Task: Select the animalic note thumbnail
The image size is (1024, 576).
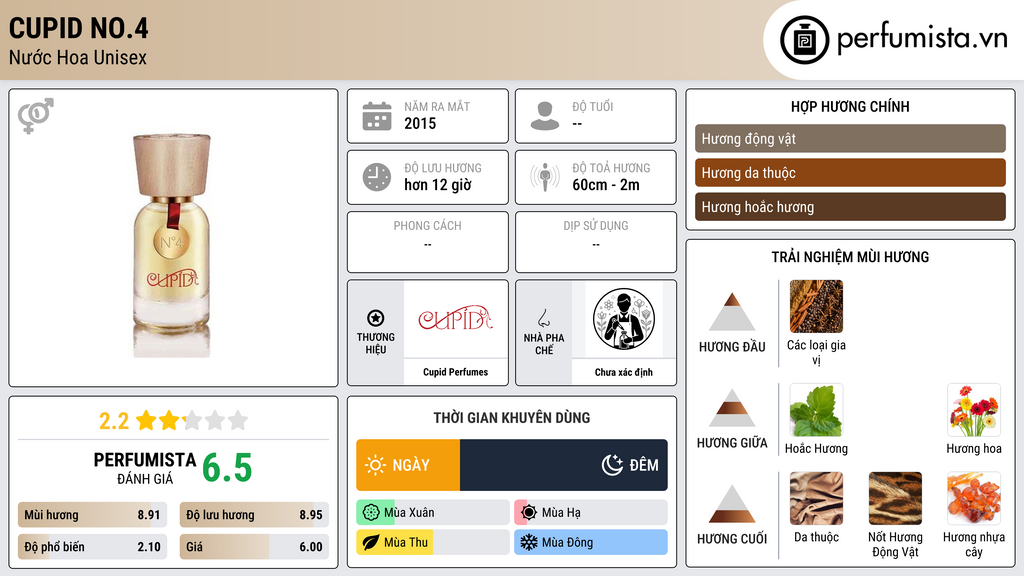Action: [895, 498]
